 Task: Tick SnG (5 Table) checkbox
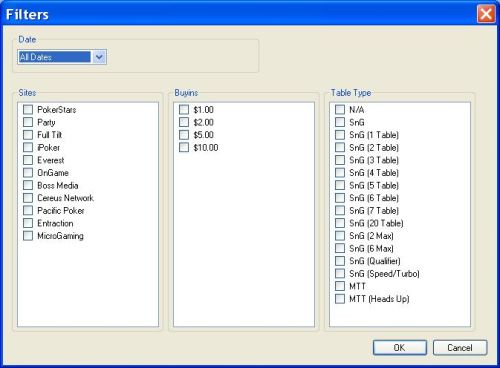(340, 185)
